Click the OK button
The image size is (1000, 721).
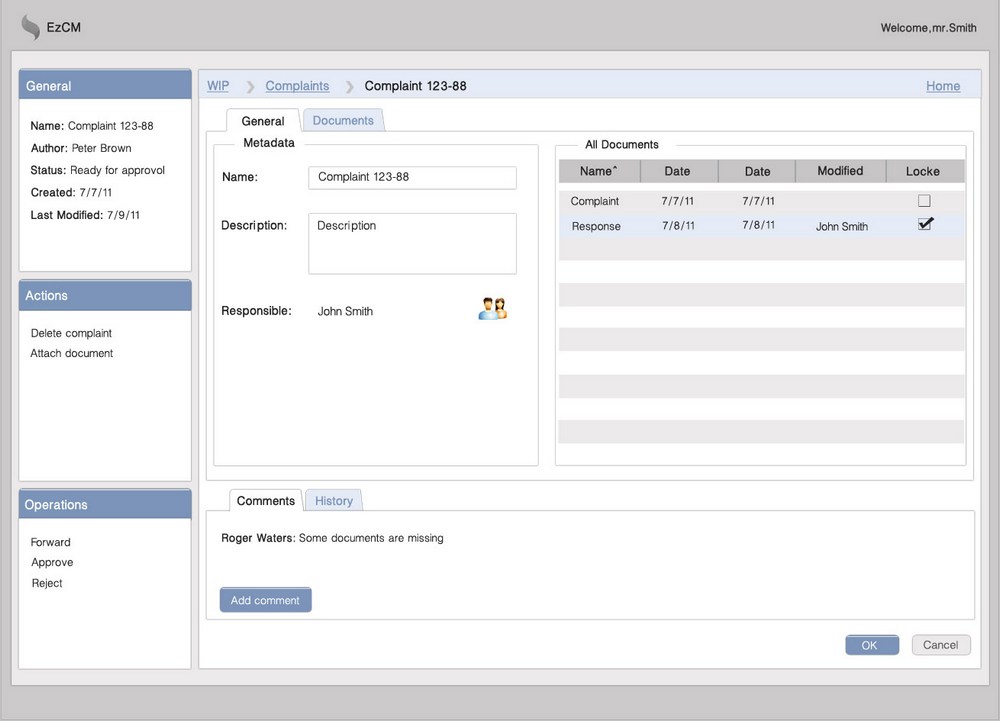871,645
